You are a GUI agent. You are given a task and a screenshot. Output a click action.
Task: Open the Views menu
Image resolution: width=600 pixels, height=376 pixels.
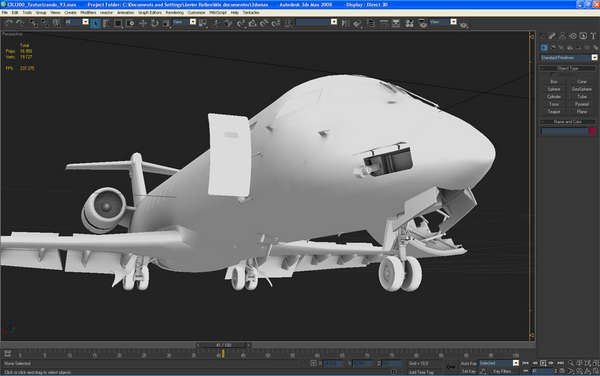tap(55, 13)
